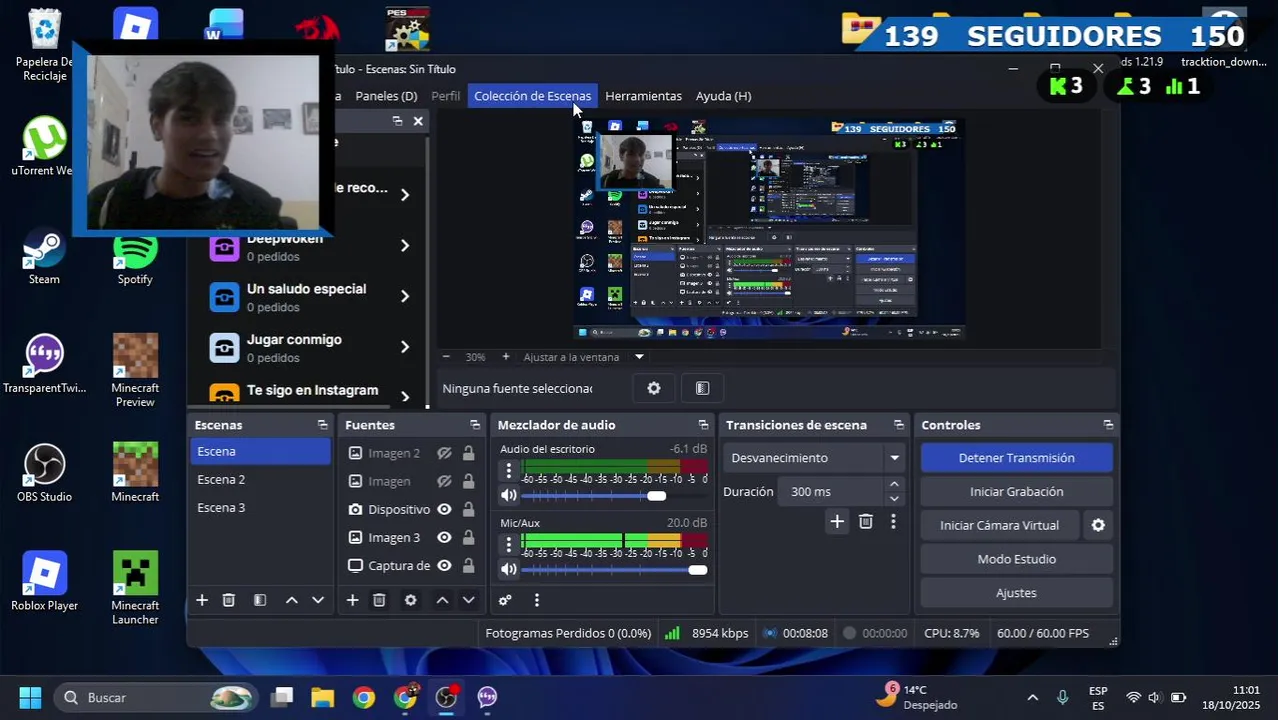The width and height of the screenshot is (1278, 720).
Task: Open Windows Start button
Action: pyautogui.click(x=30, y=697)
